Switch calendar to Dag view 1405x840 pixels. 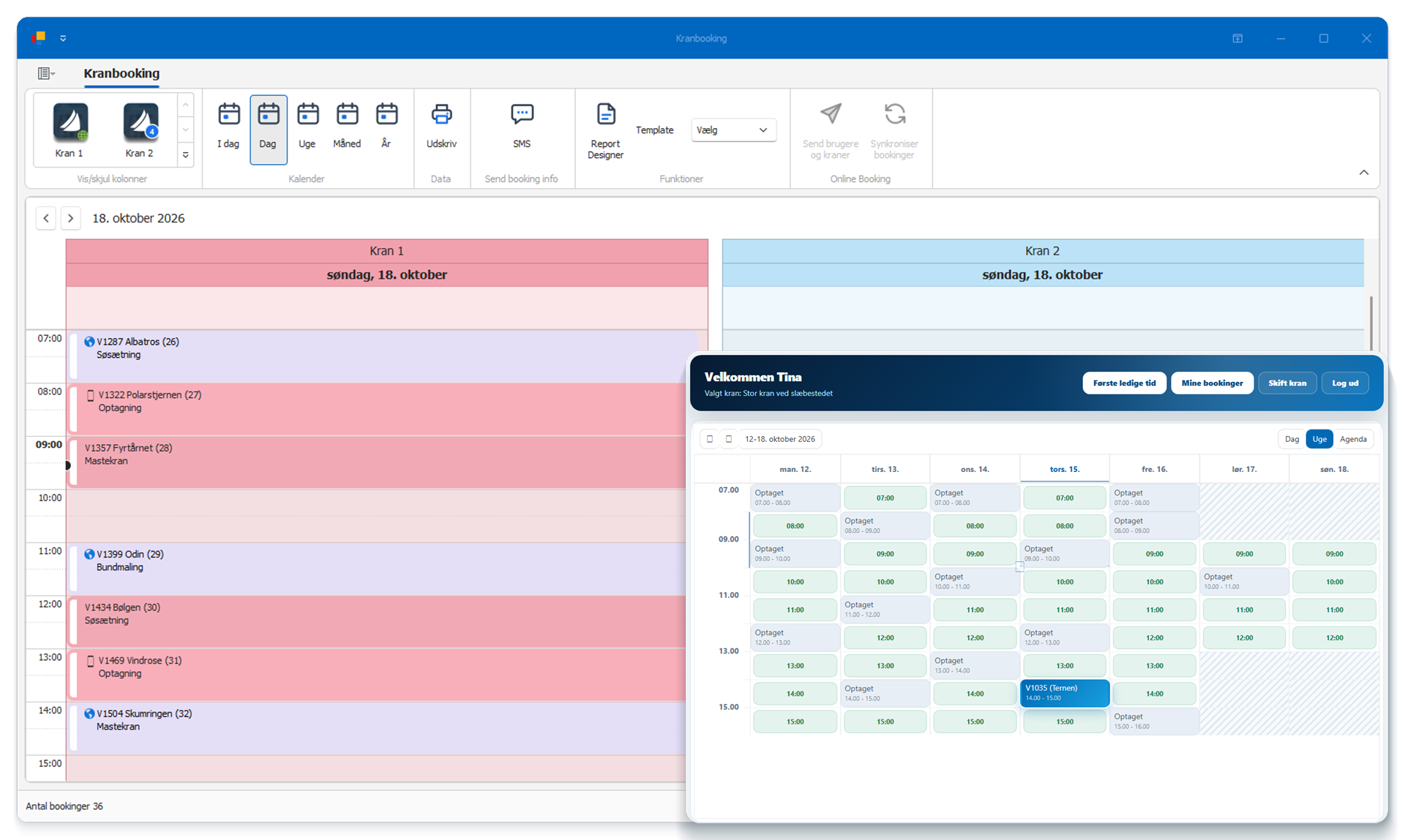click(x=268, y=129)
